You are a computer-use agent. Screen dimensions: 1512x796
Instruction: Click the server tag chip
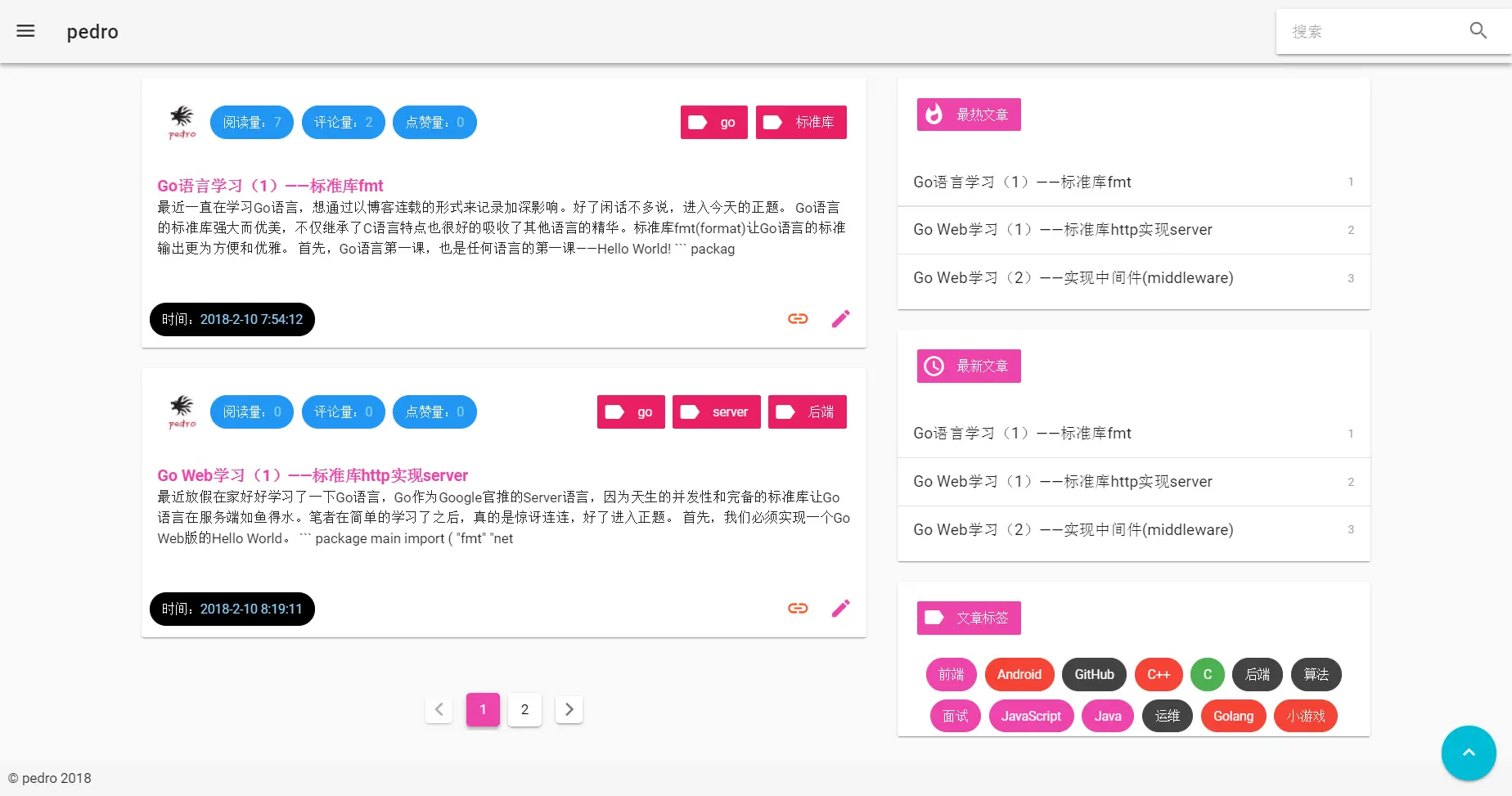pyautogui.click(x=716, y=411)
